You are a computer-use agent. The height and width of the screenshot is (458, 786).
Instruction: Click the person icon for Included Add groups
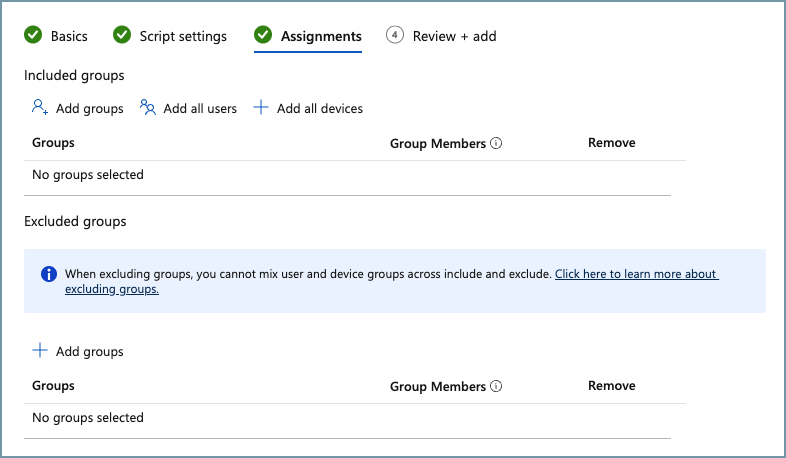tap(40, 108)
